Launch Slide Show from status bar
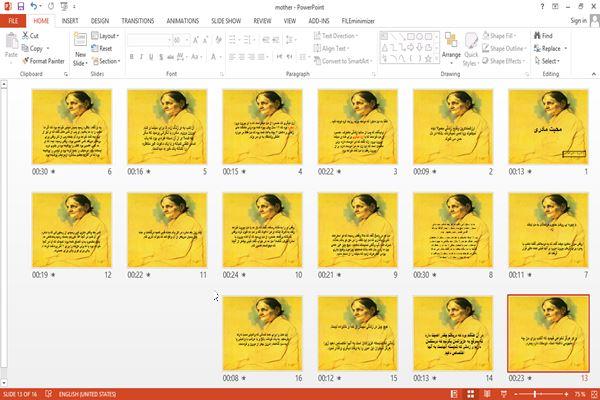Viewport: 600px width, 400px height. pos(504,394)
